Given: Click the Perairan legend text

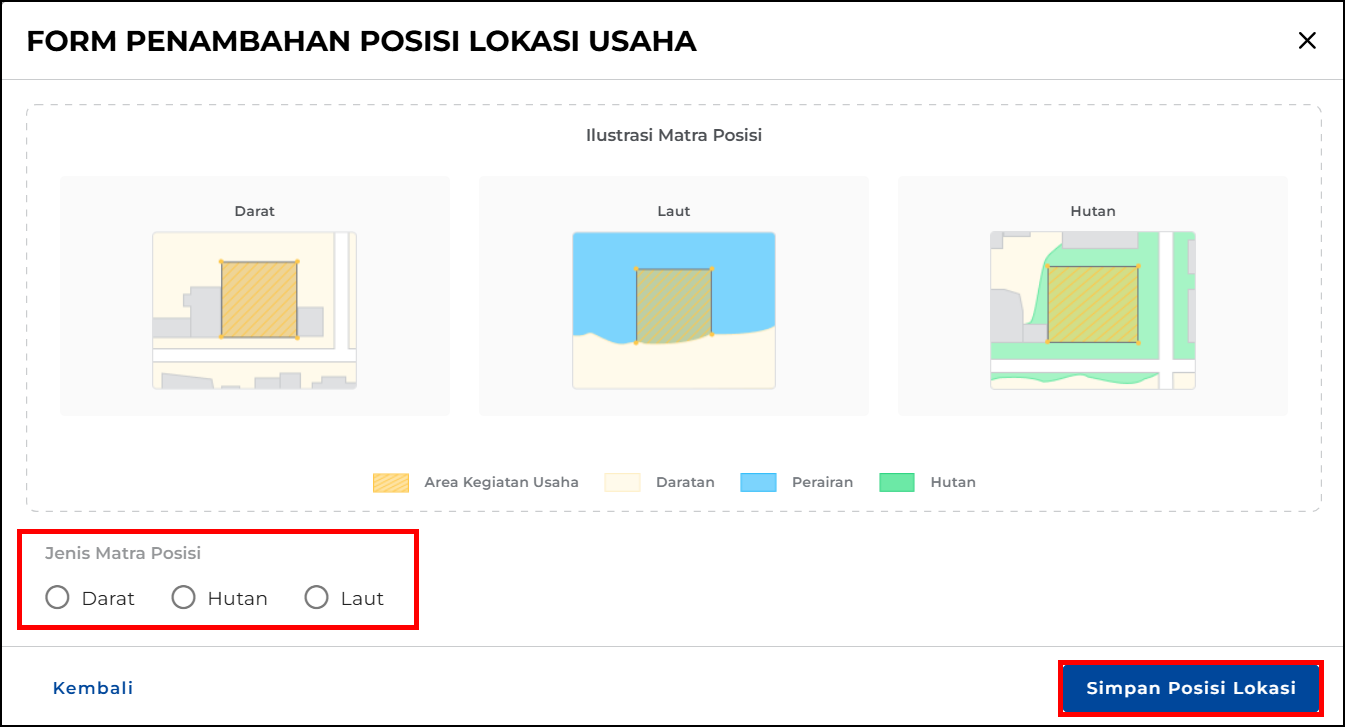Looking at the screenshot, I should tap(822, 482).
